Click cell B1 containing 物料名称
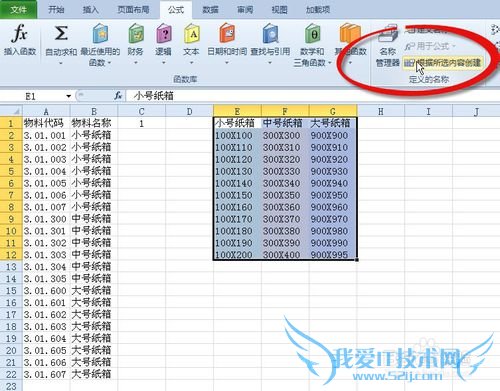 (x=94, y=123)
